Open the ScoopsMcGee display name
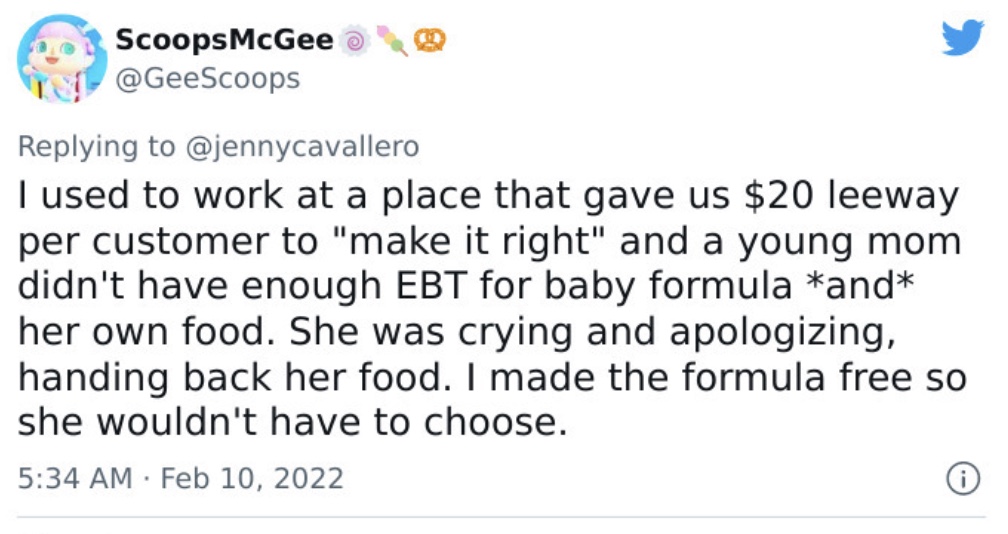1008x534 pixels. [224, 40]
